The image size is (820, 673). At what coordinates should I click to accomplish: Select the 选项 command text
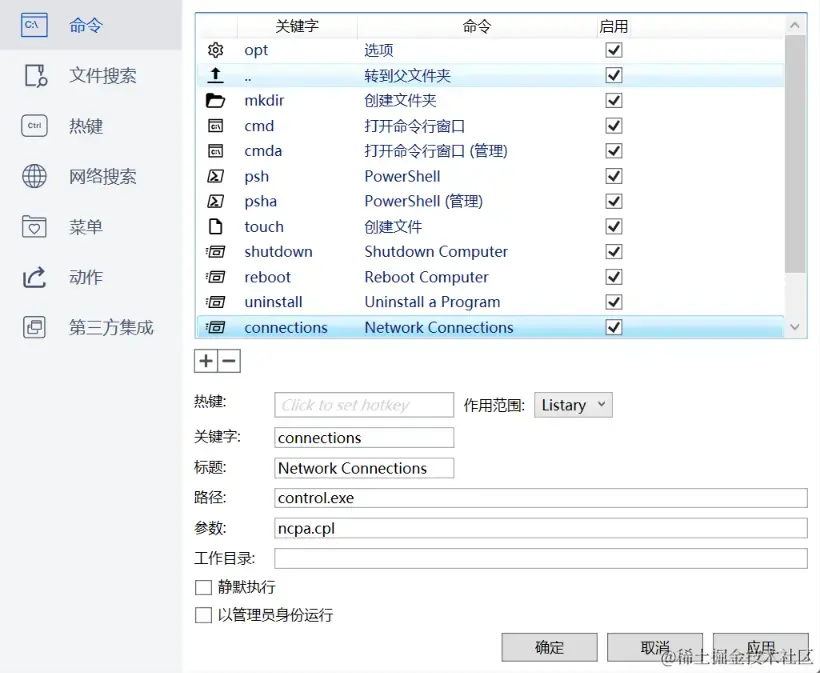[x=379, y=50]
